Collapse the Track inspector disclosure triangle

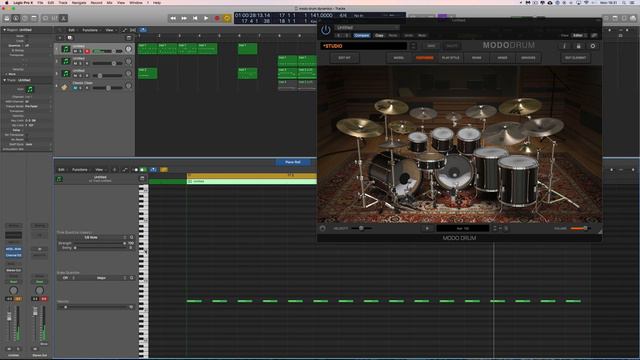(4, 80)
